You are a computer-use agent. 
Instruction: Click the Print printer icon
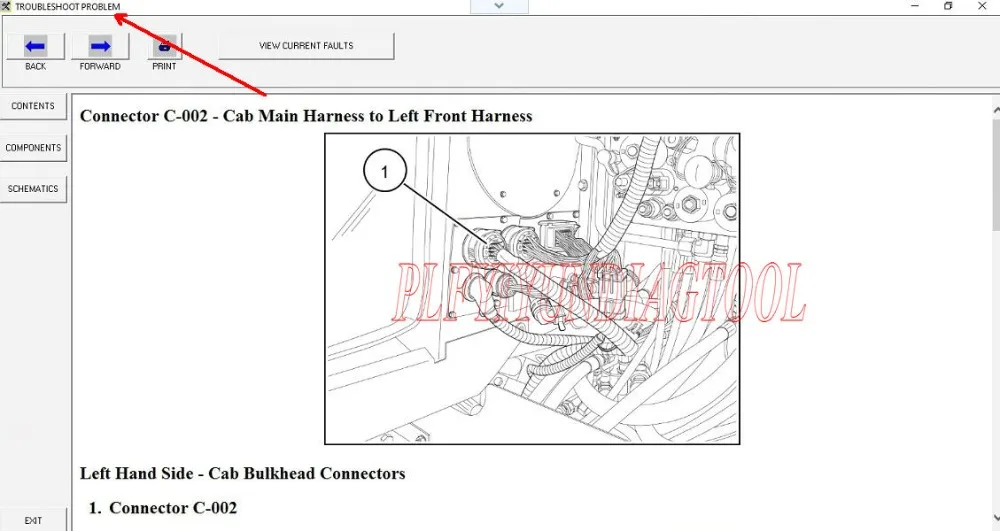165,46
